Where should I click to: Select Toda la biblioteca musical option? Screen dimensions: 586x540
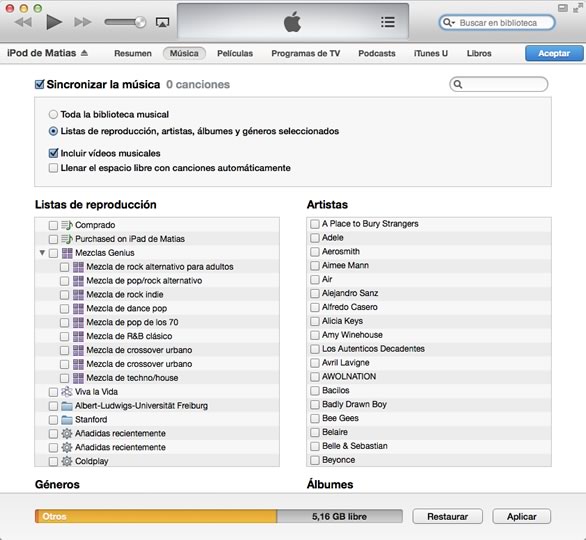53,114
